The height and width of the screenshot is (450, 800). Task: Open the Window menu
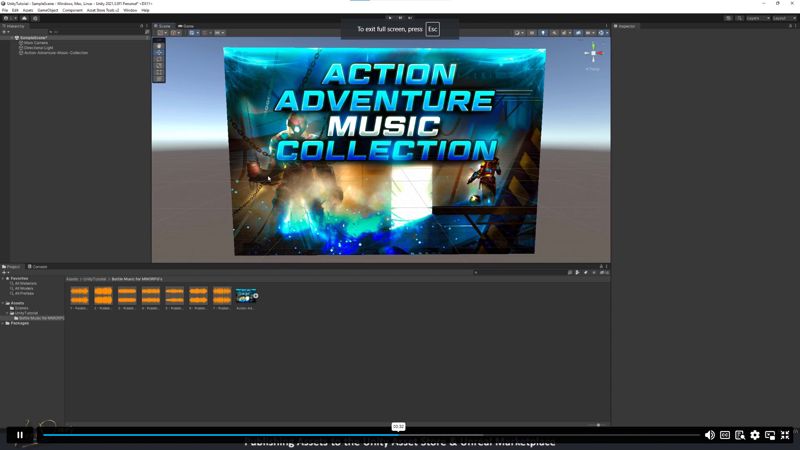pos(130,10)
